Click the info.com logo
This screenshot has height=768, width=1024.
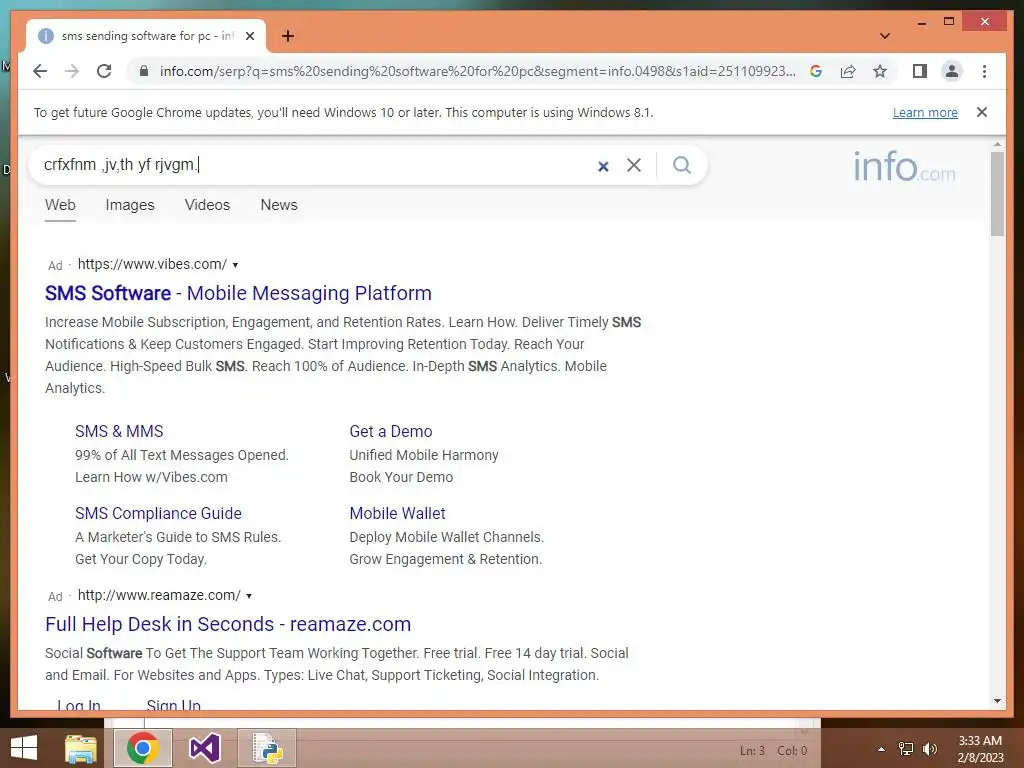(904, 167)
